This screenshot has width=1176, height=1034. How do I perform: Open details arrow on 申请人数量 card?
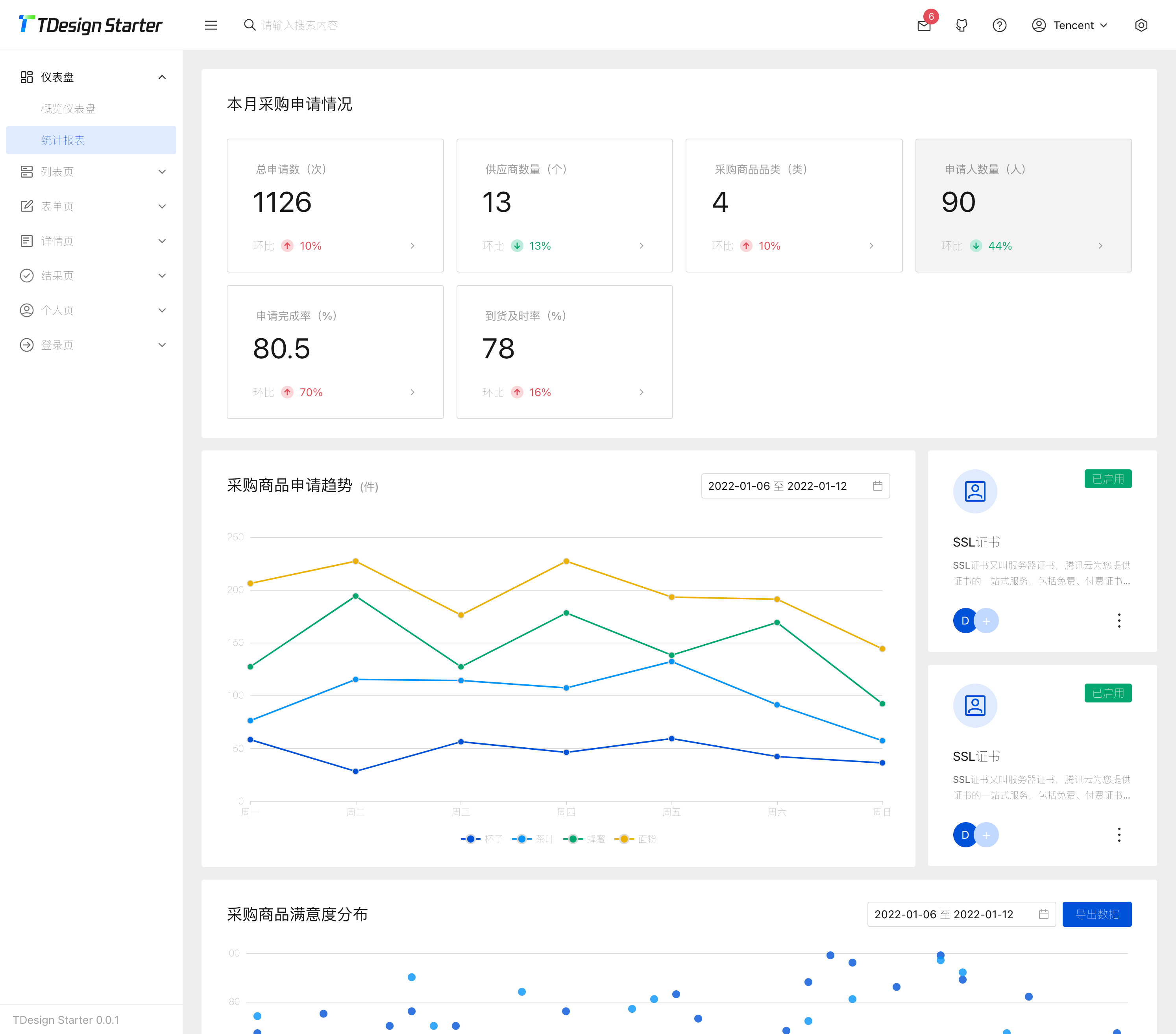[1100, 246]
